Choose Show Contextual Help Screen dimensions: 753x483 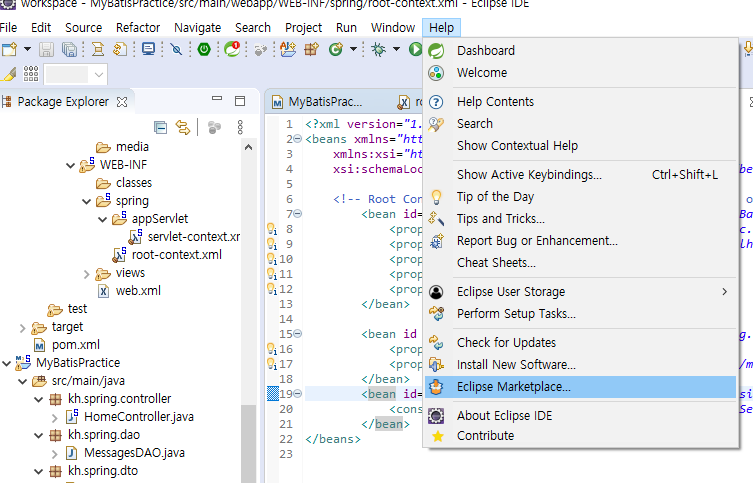pos(581,145)
